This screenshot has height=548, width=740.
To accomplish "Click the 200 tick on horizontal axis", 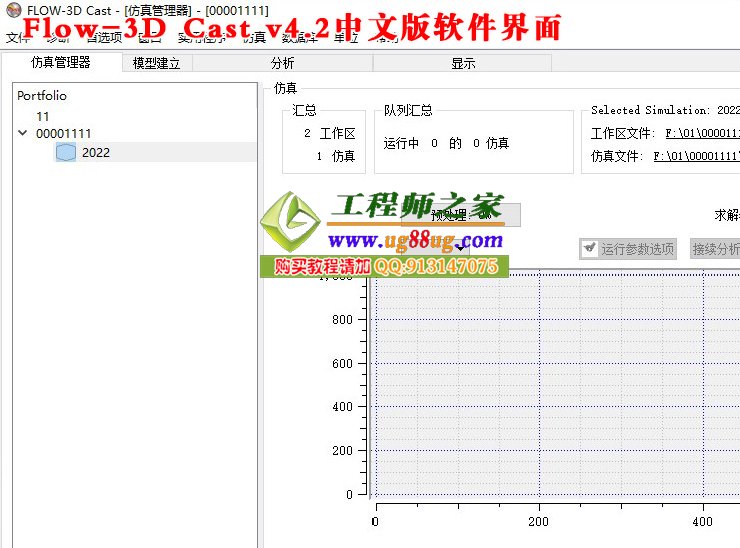I will click(x=538, y=522).
